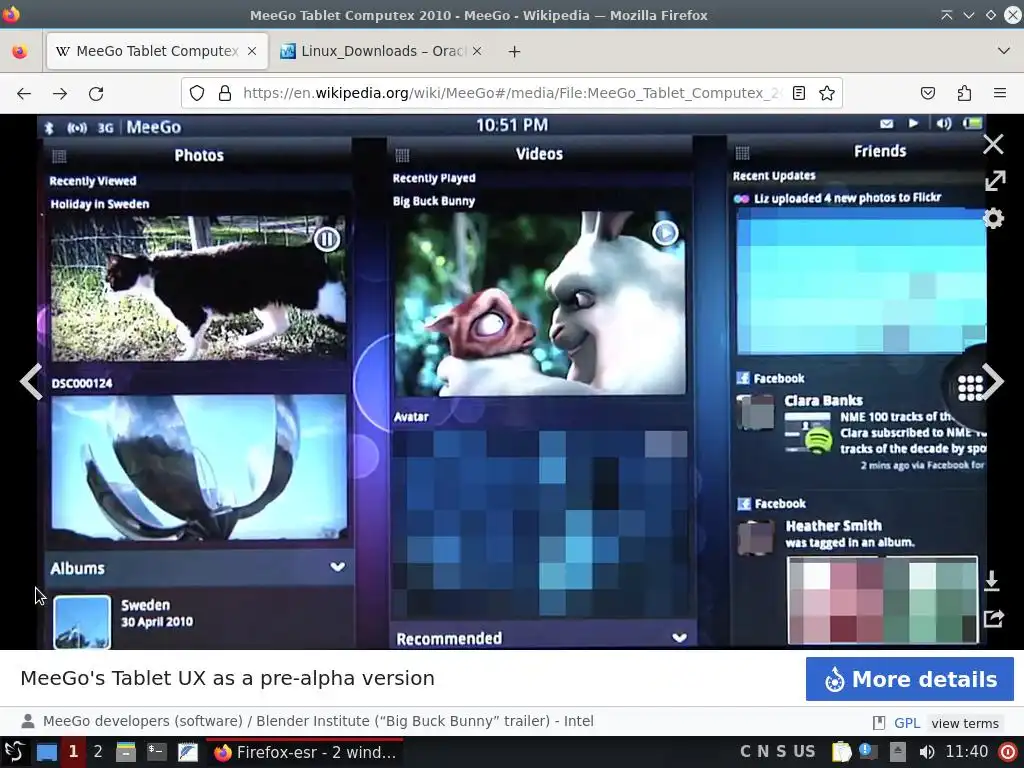Close the MeeGo Tablet Computex tab
The image size is (1024, 768).
click(252, 51)
